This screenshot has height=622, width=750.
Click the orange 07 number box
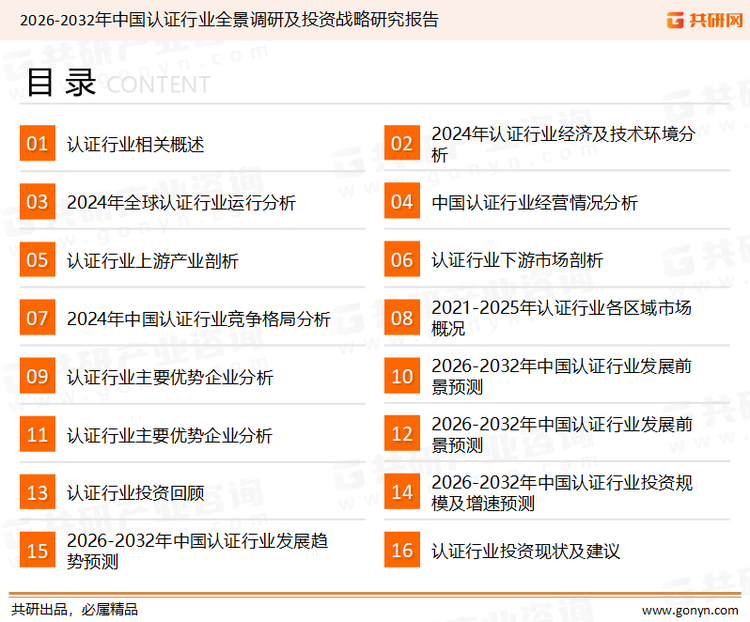click(x=37, y=318)
